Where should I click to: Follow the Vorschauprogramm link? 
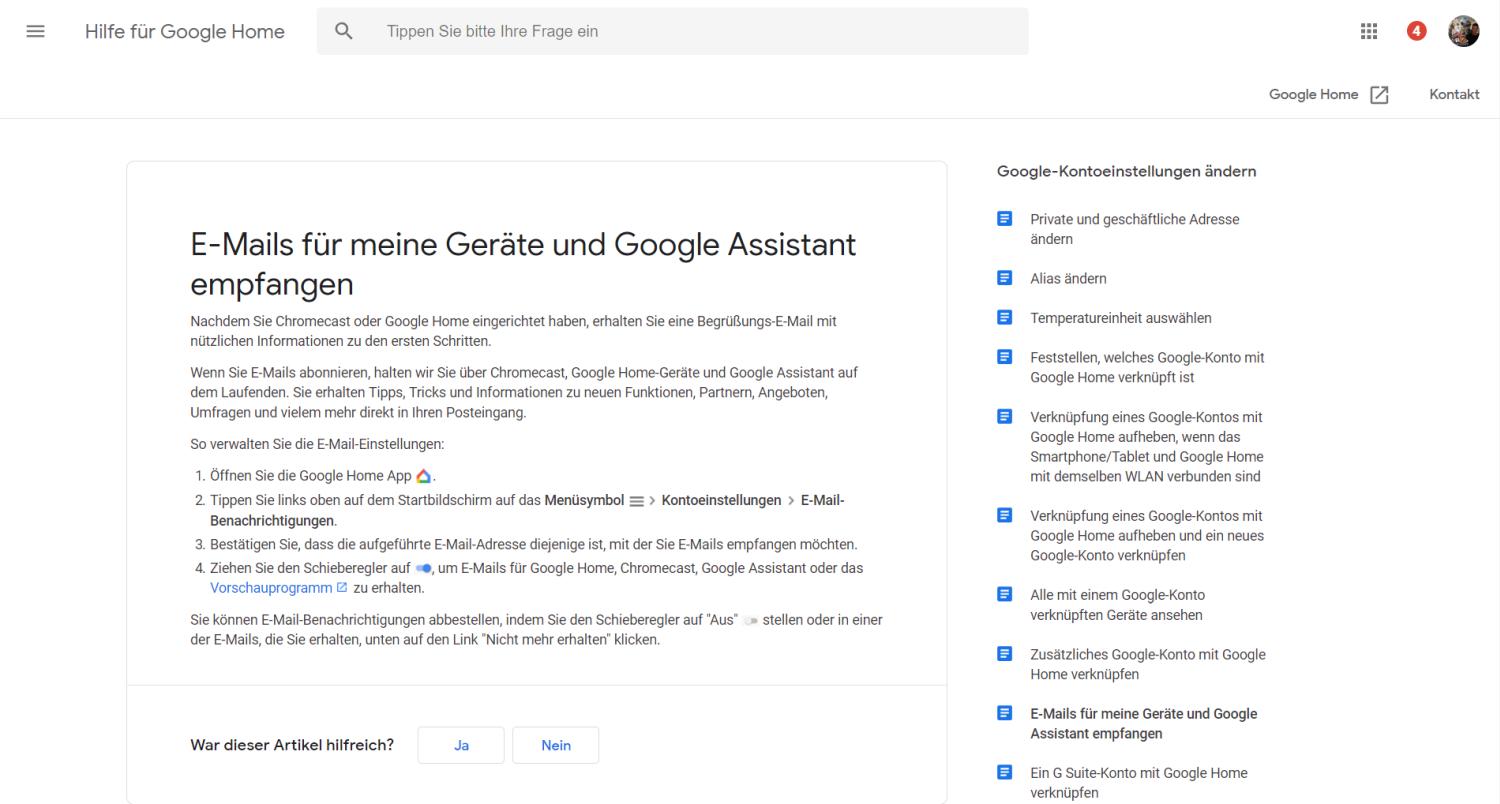coord(272,588)
